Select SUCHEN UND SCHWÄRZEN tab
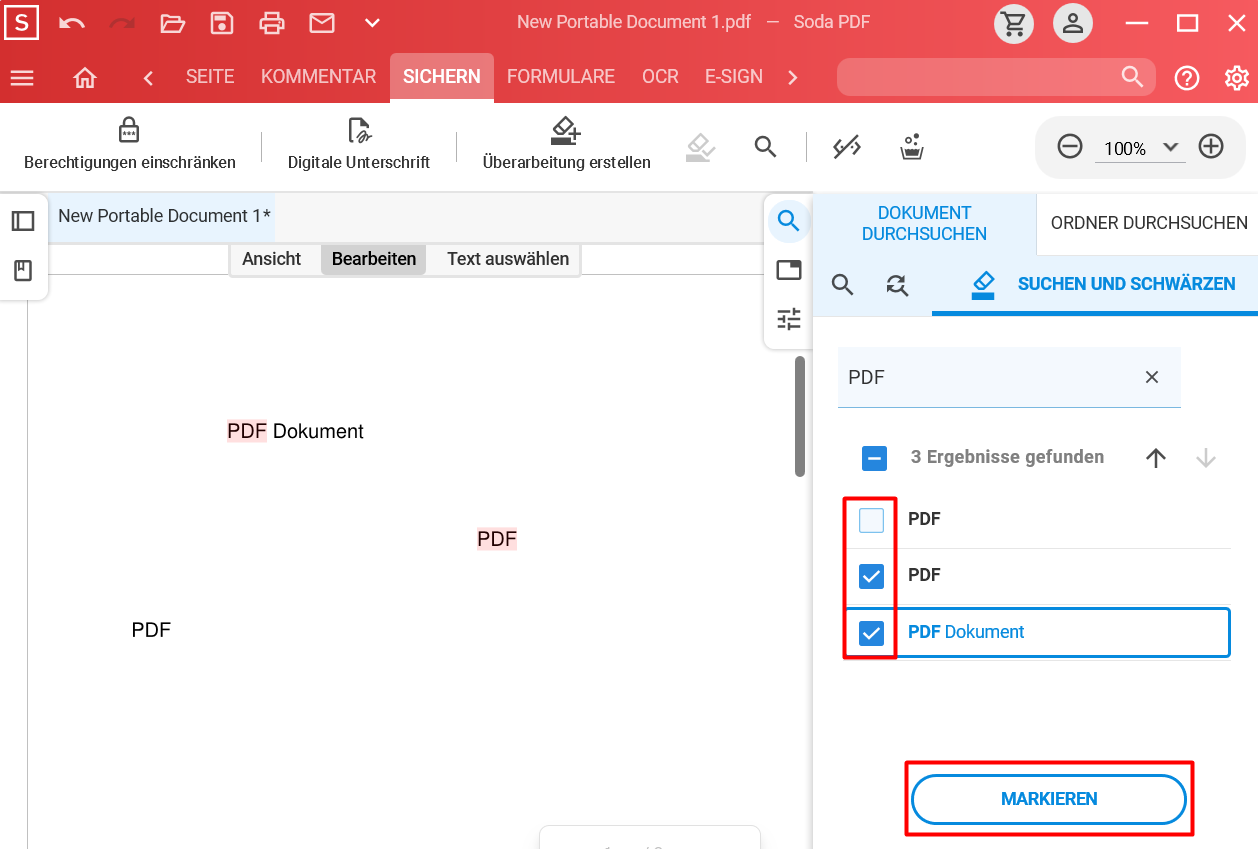This screenshot has width=1258, height=849. click(1095, 285)
